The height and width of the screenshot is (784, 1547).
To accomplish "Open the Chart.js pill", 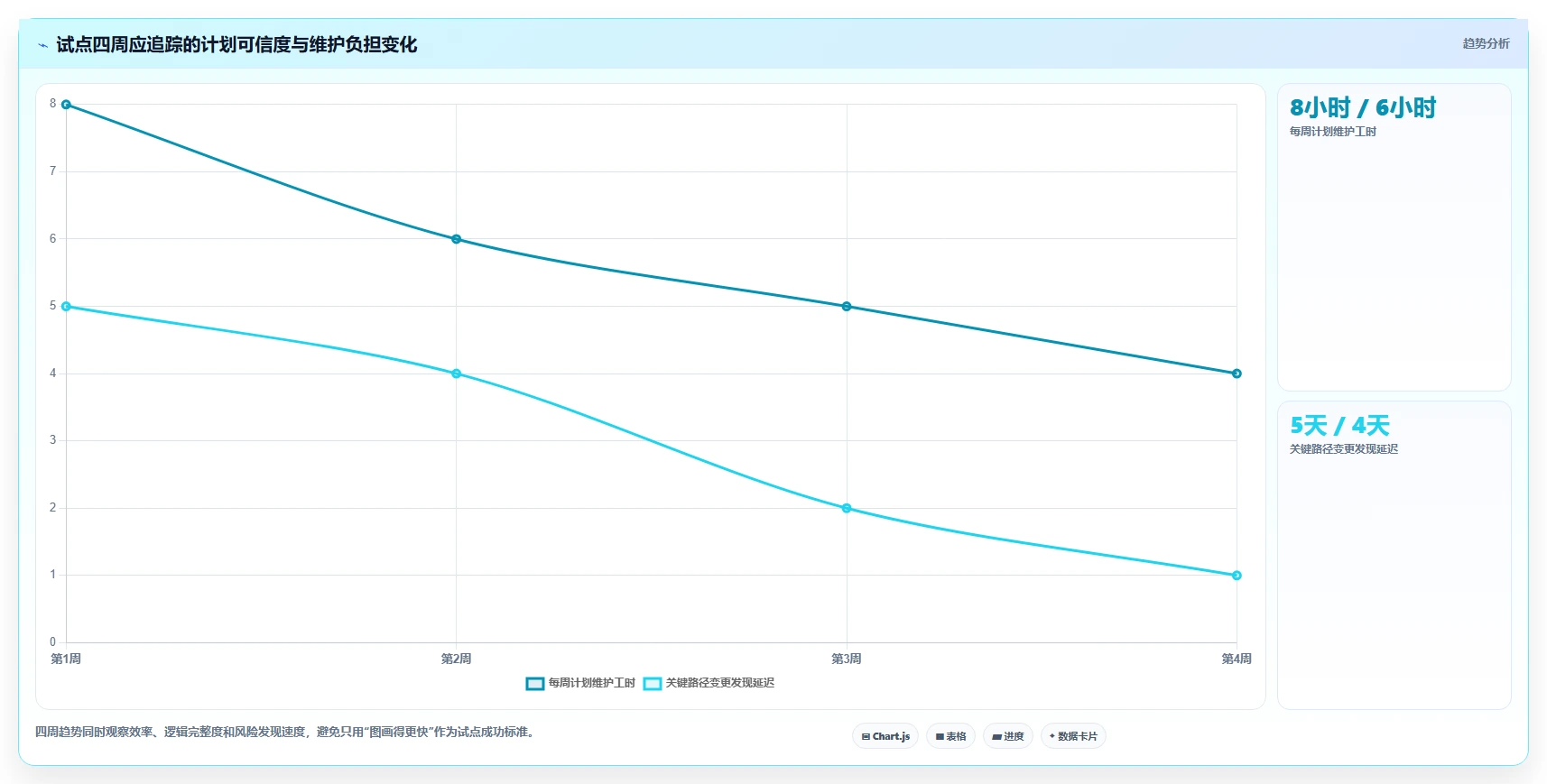I will click(885, 736).
